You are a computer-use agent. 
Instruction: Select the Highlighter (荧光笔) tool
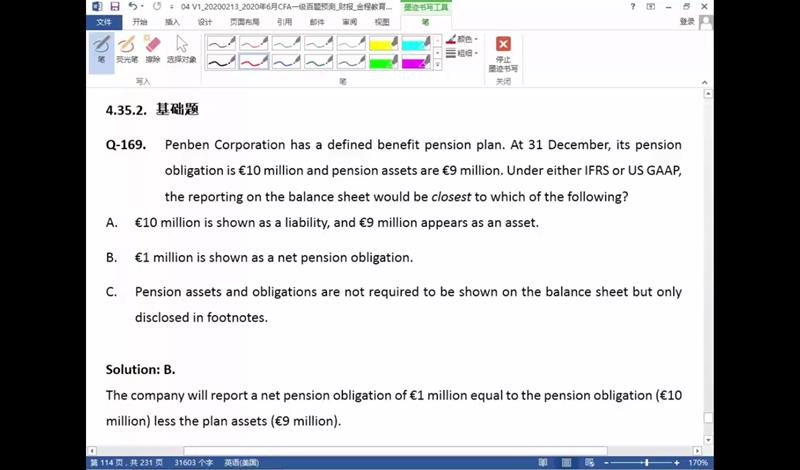(127, 49)
